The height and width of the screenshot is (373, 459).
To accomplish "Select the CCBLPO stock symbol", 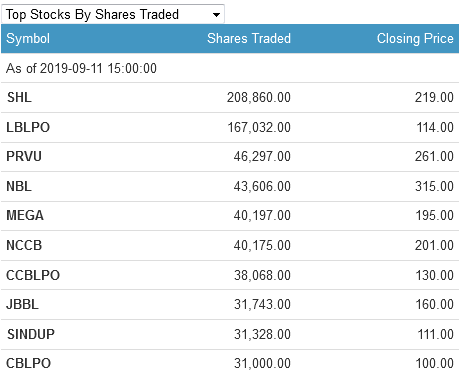I will click(x=33, y=275).
